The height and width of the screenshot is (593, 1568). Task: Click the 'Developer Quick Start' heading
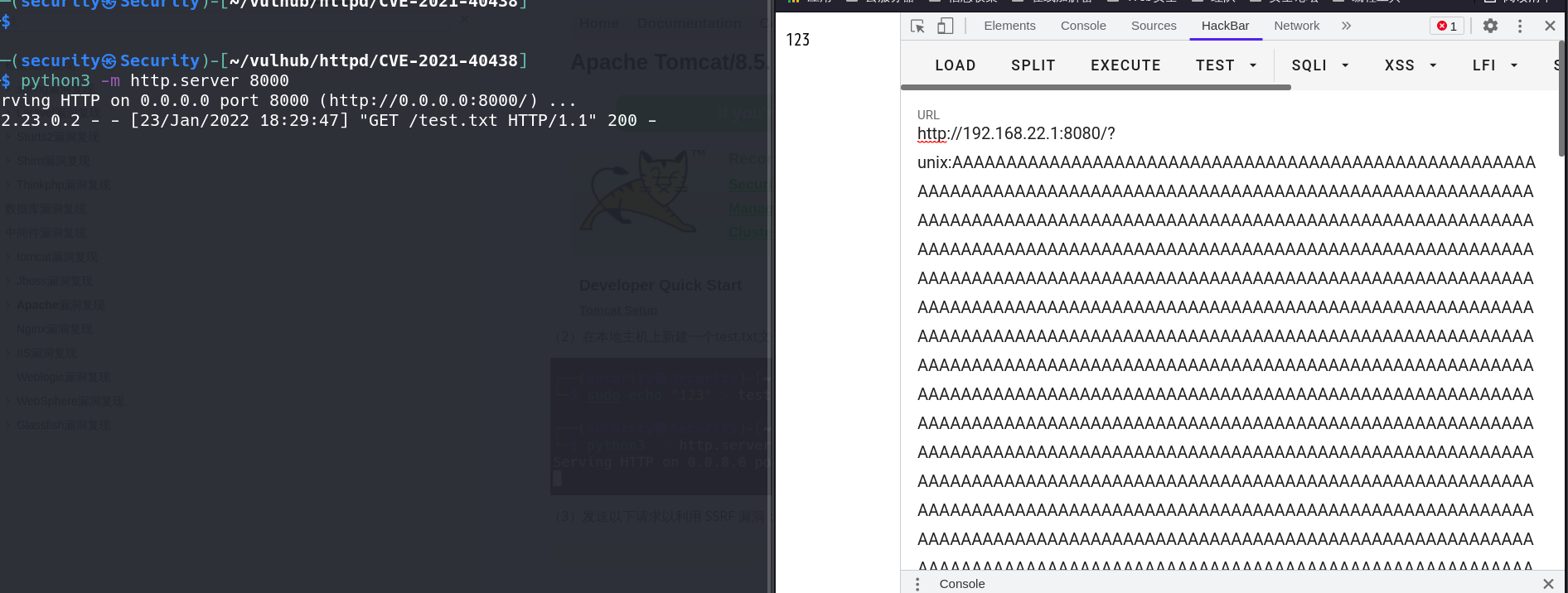(x=661, y=285)
